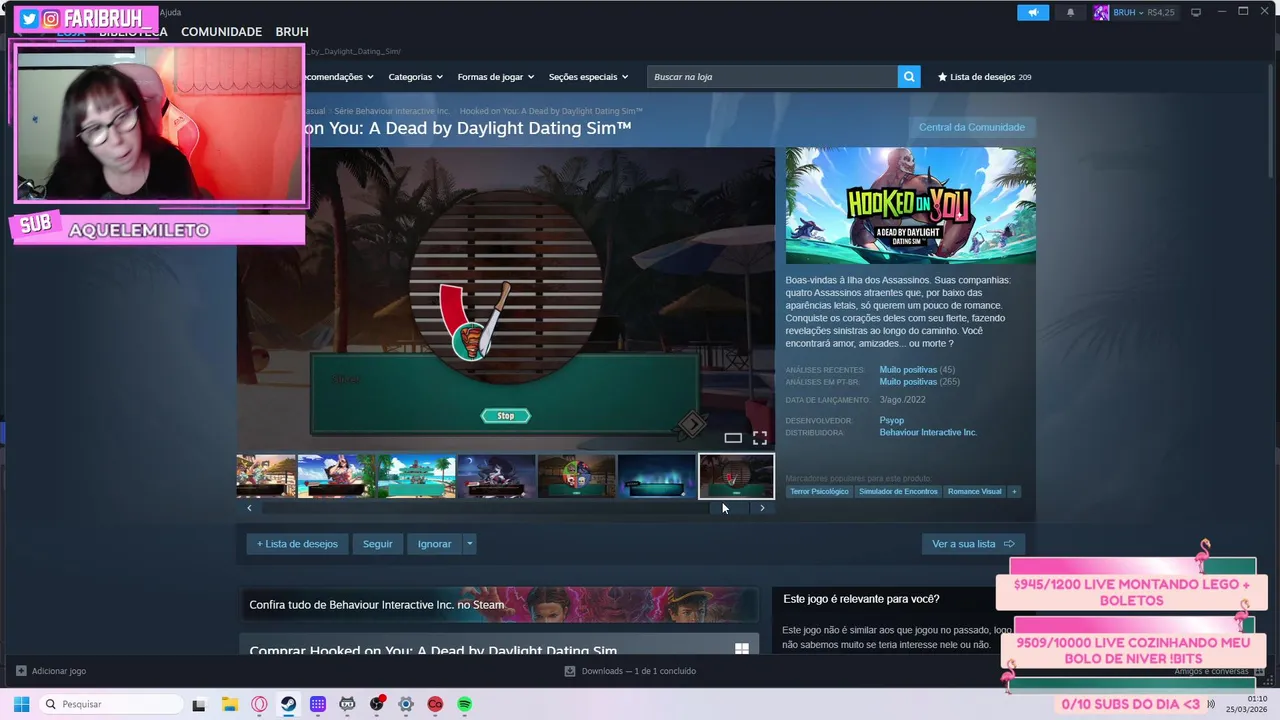This screenshot has height=720, width=1280.
Task: Select the first screenshot thumbnail
Action: point(266,476)
